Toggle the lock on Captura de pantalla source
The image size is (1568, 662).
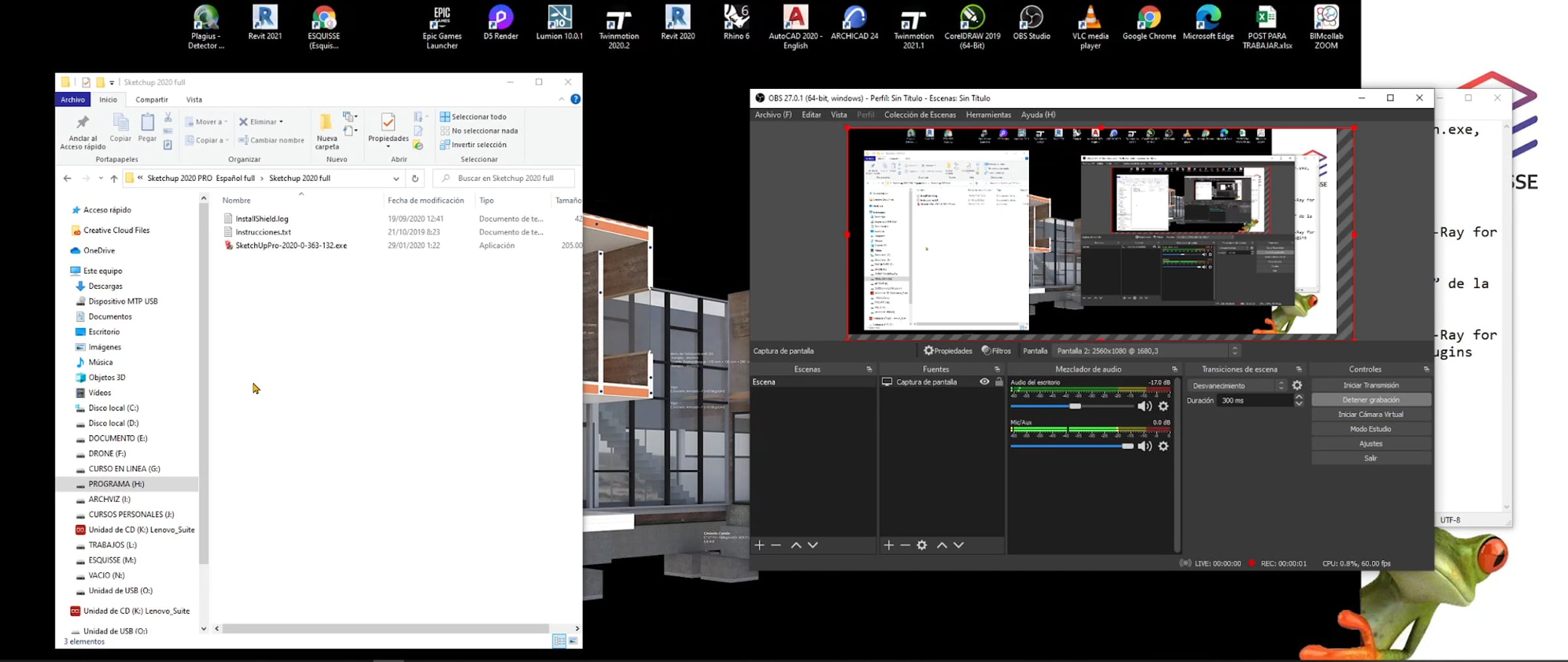999,382
